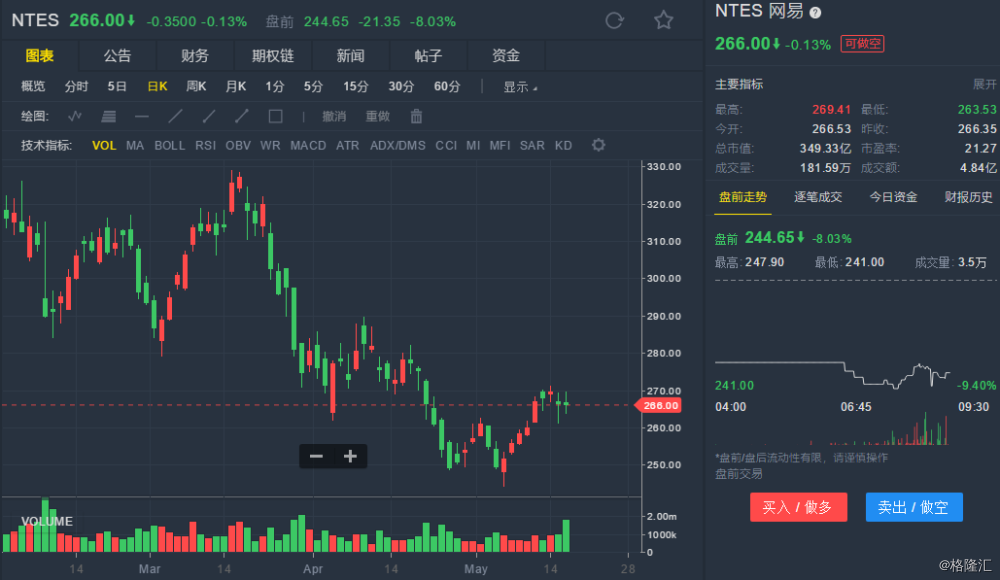Select the 1分 one-minute chart interval

pyautogui.click(x=275, y=87)
